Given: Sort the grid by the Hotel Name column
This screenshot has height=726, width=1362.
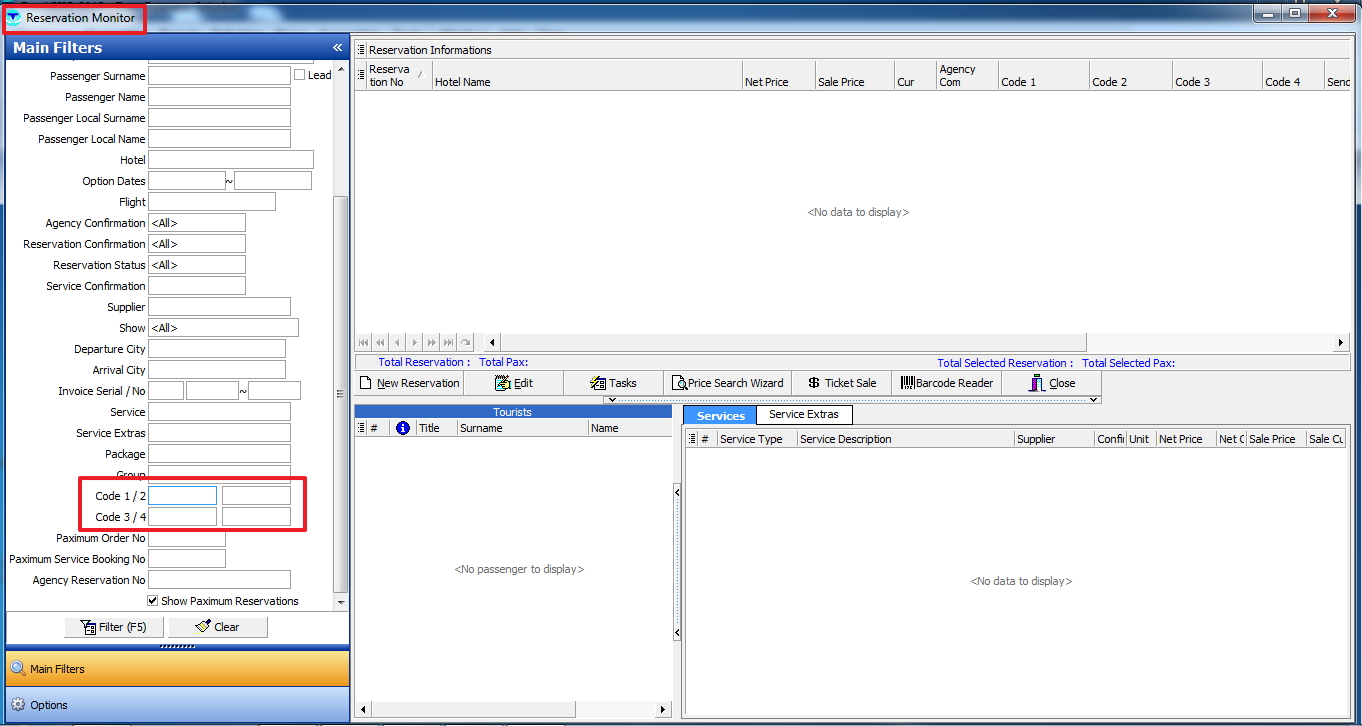Looking at the screenshot, I should (x=585, y=82).
